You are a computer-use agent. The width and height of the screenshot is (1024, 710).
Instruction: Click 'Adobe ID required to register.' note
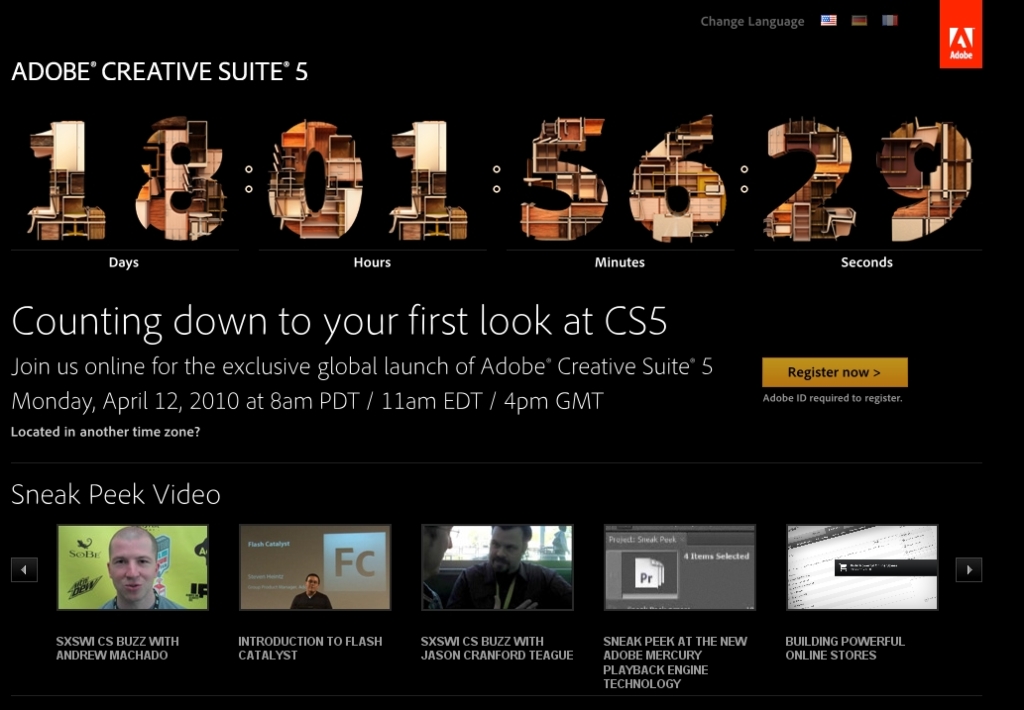click(x=833, y=398)
